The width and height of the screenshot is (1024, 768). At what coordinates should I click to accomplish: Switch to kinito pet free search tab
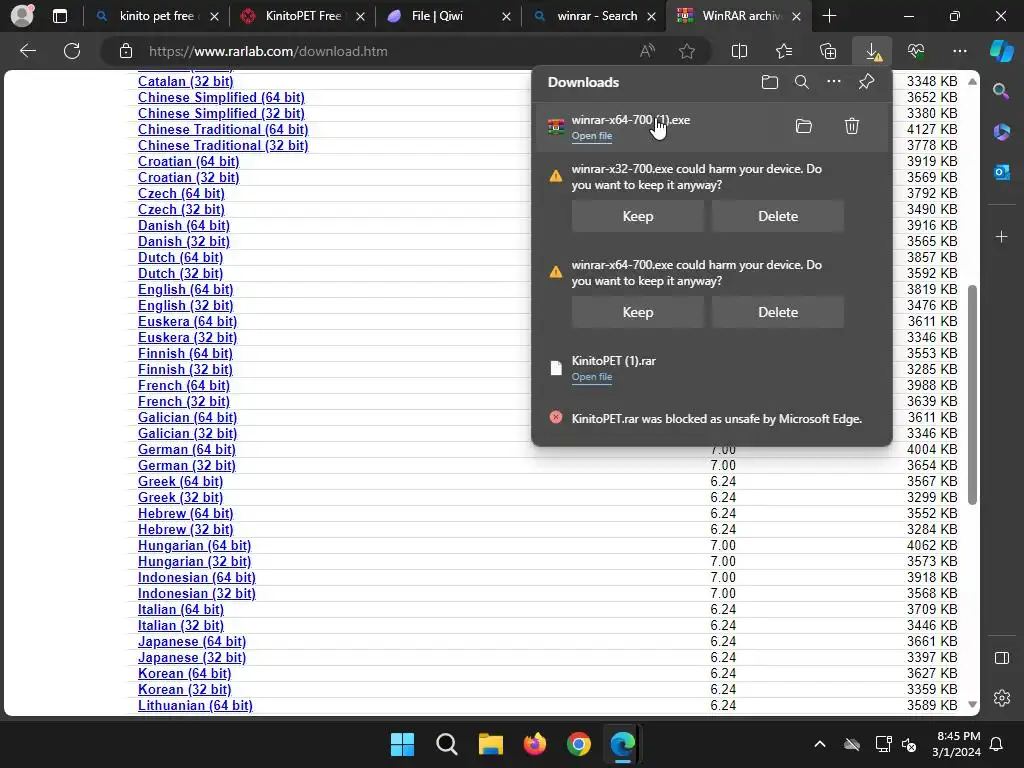point(157,16)
